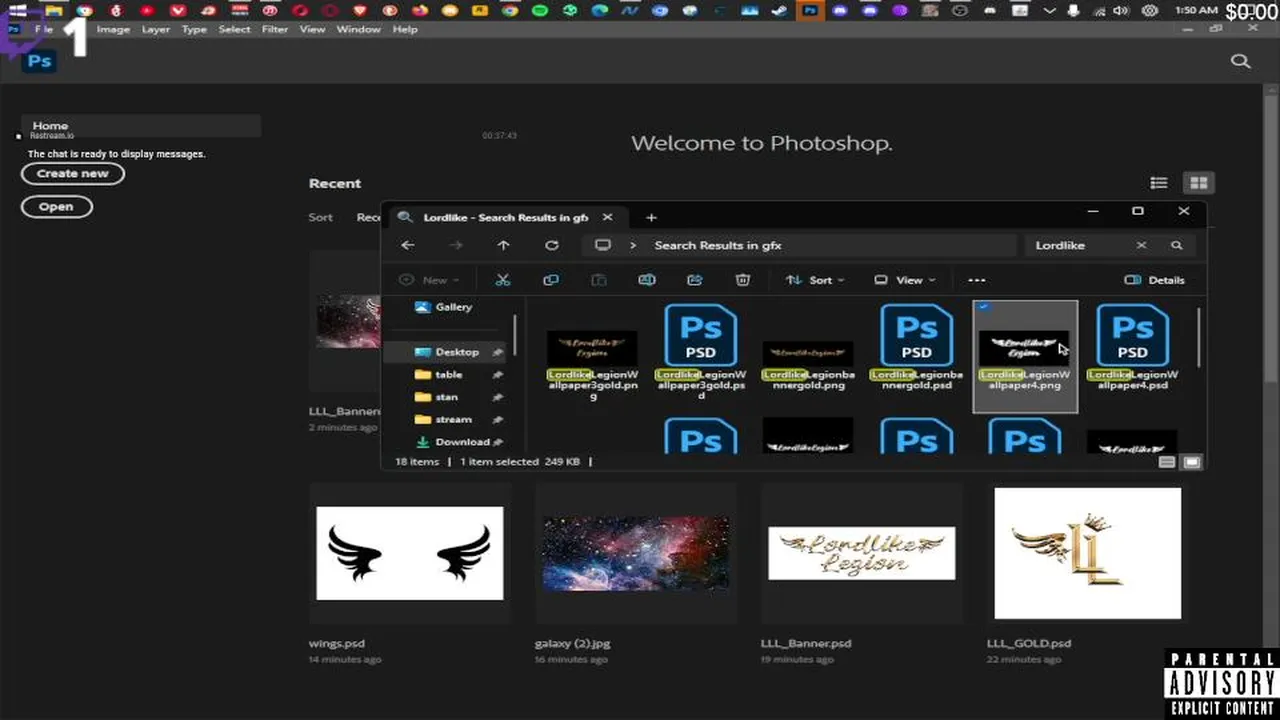Image resolution: width=1280 pixels, height=720 pixels.
Task: Click Photoshop icon in Windows taskbar
Action: [810, 11]
